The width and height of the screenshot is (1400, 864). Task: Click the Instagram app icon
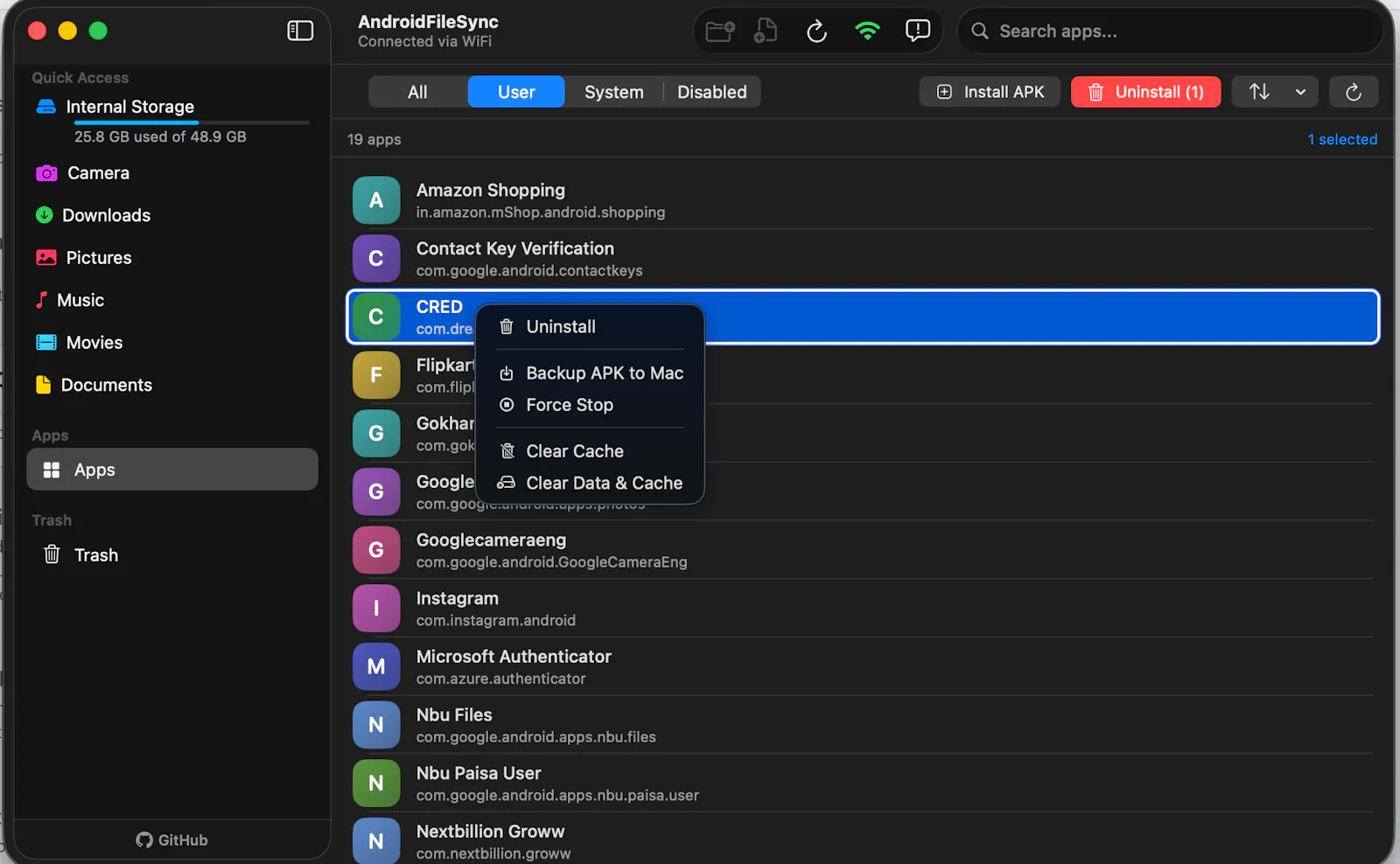click(x=376, y=609)
